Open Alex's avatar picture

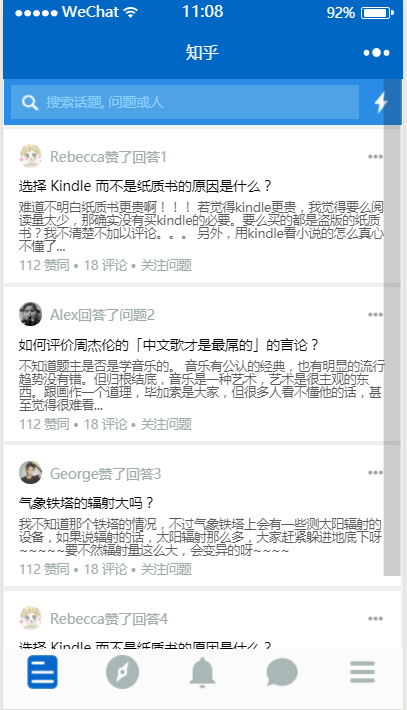click(x=30, y=314)
